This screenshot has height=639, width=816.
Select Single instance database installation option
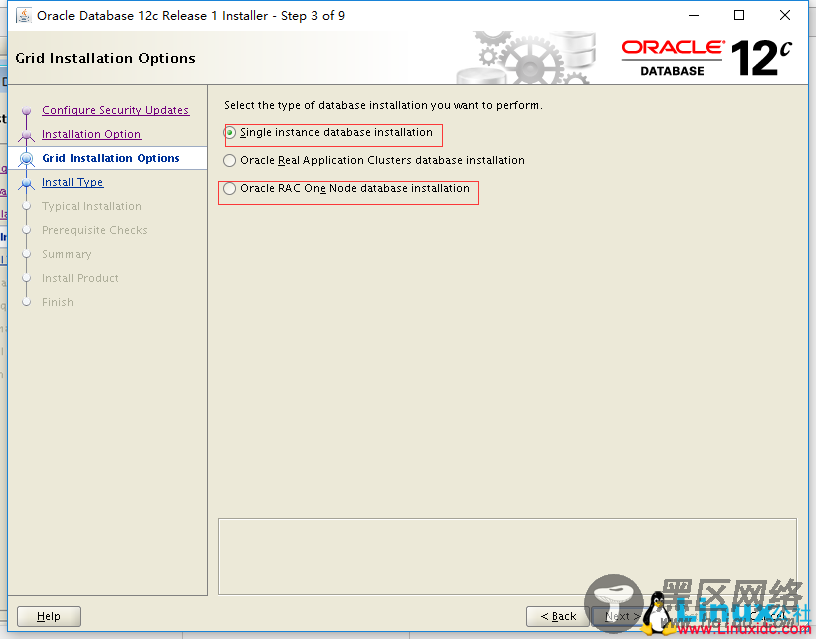click(x=329, y=133)
